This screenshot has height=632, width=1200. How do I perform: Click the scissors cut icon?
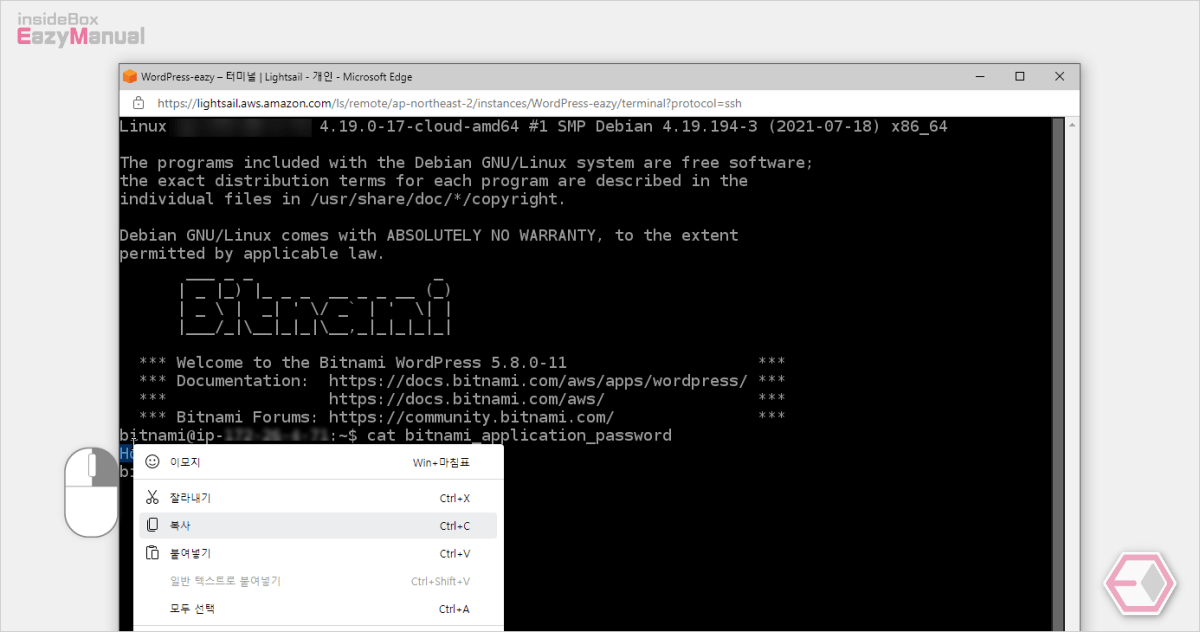[x=152, y=497]
